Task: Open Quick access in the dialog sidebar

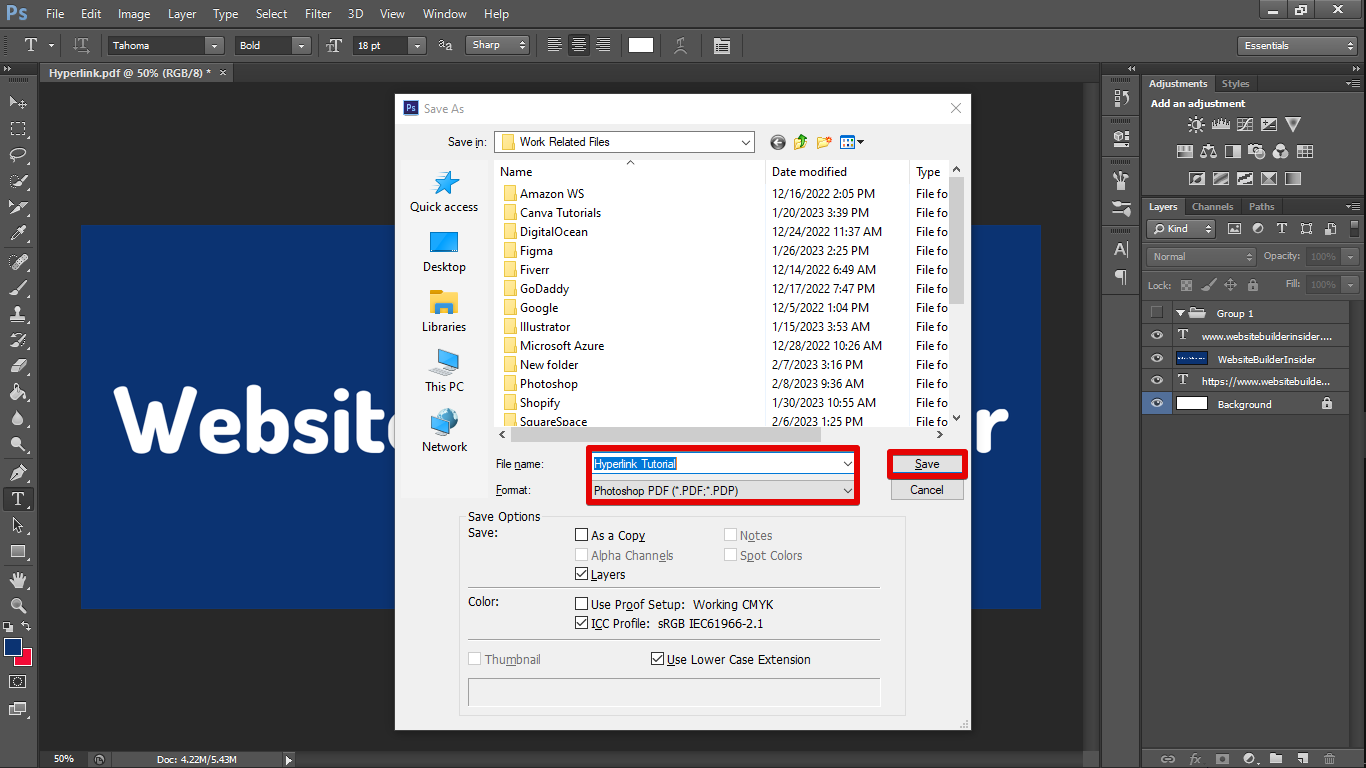Action: click(444, 191)
